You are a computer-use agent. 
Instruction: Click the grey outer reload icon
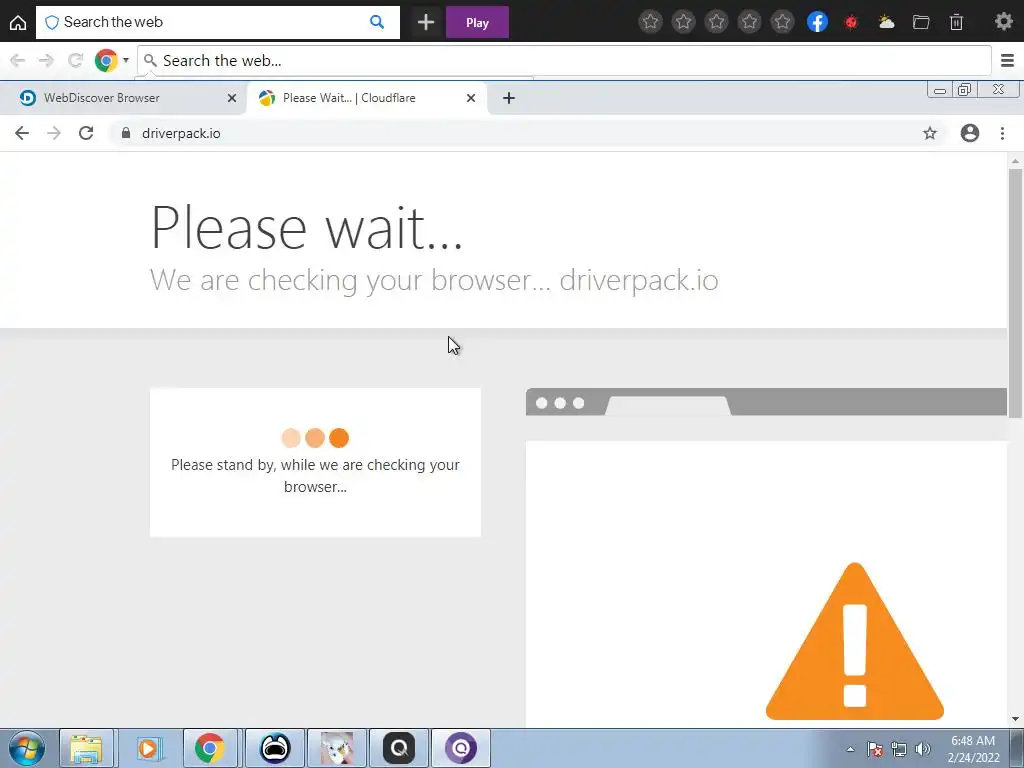(75, 61)
